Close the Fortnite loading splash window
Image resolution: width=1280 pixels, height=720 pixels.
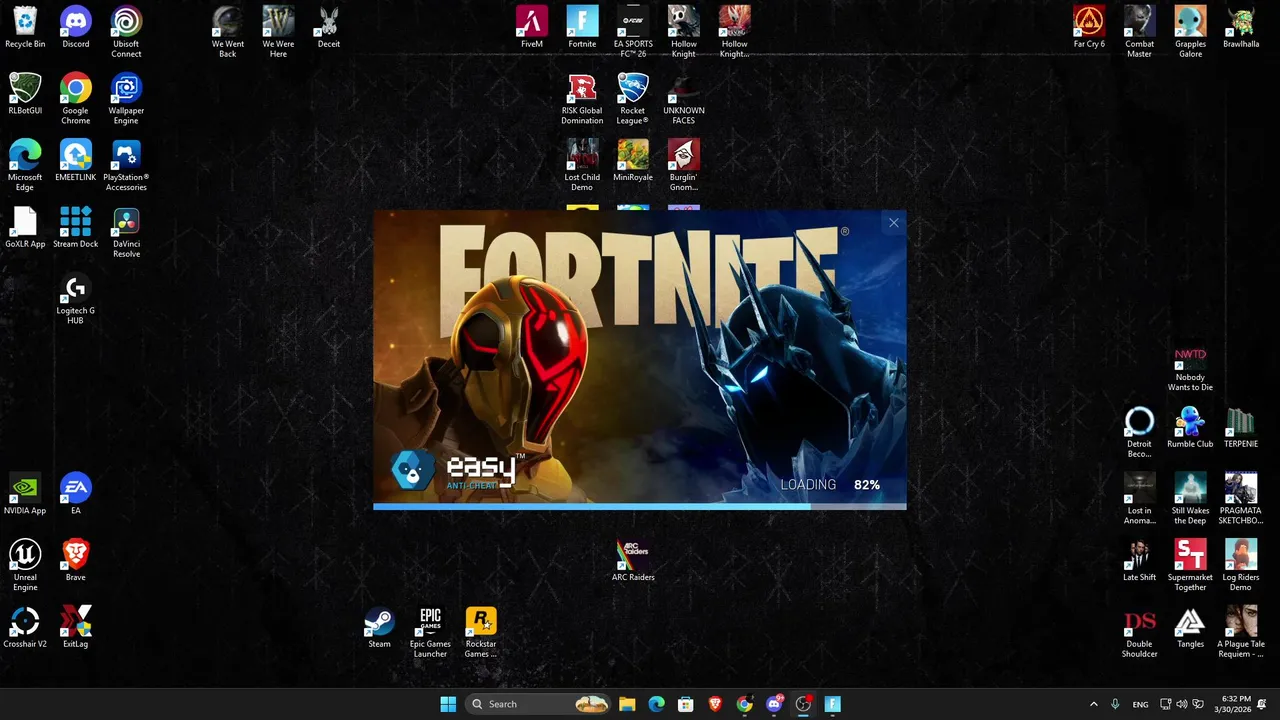pos(894,223)
